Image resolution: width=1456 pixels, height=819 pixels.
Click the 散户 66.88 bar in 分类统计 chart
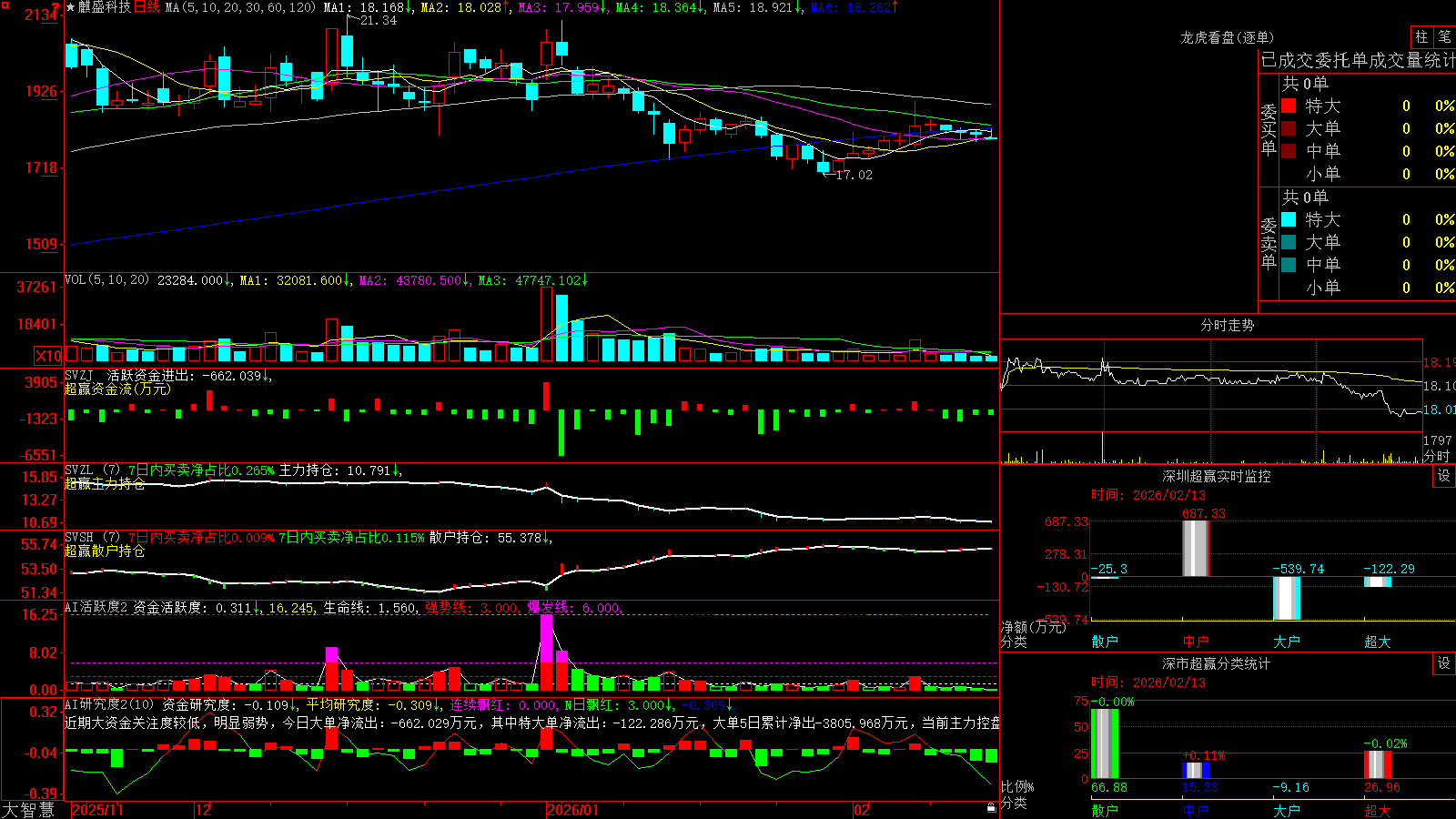point(1105,743)
